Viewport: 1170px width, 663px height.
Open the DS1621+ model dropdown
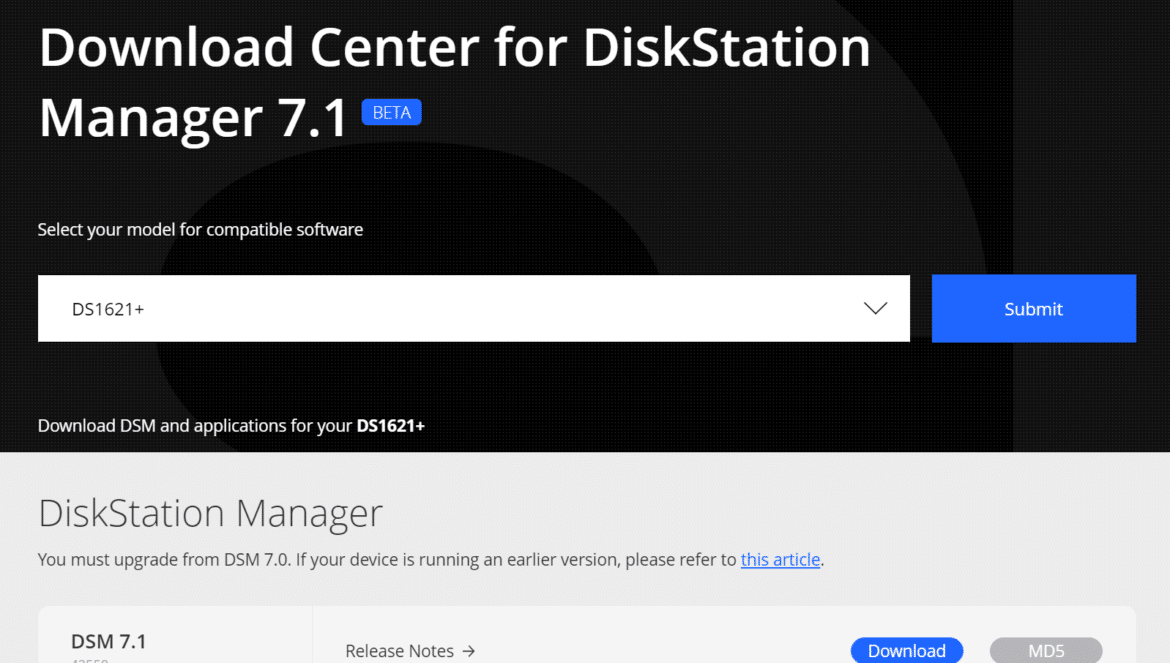(x=474, y=309)
